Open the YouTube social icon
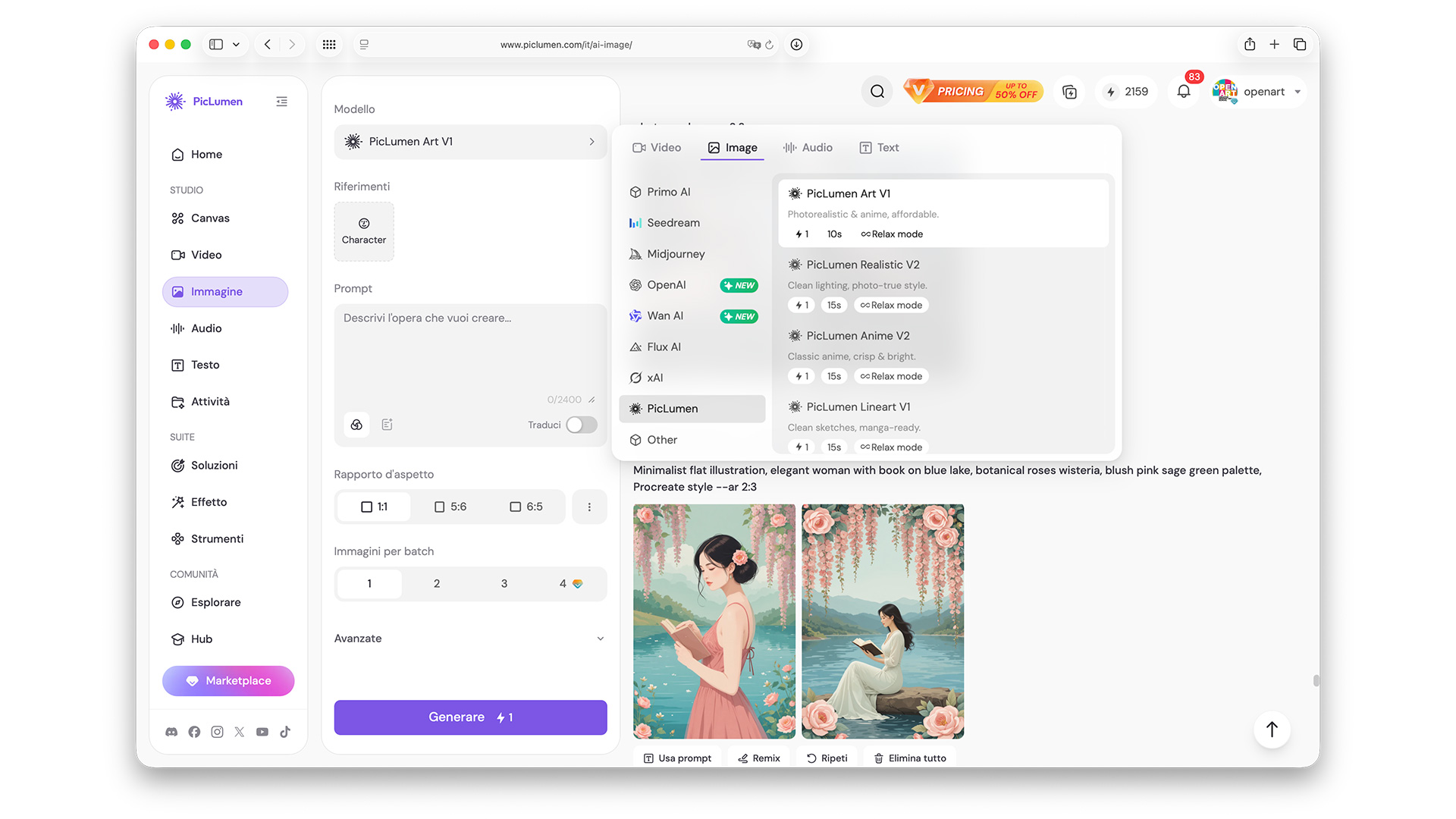 click(262, 732)
